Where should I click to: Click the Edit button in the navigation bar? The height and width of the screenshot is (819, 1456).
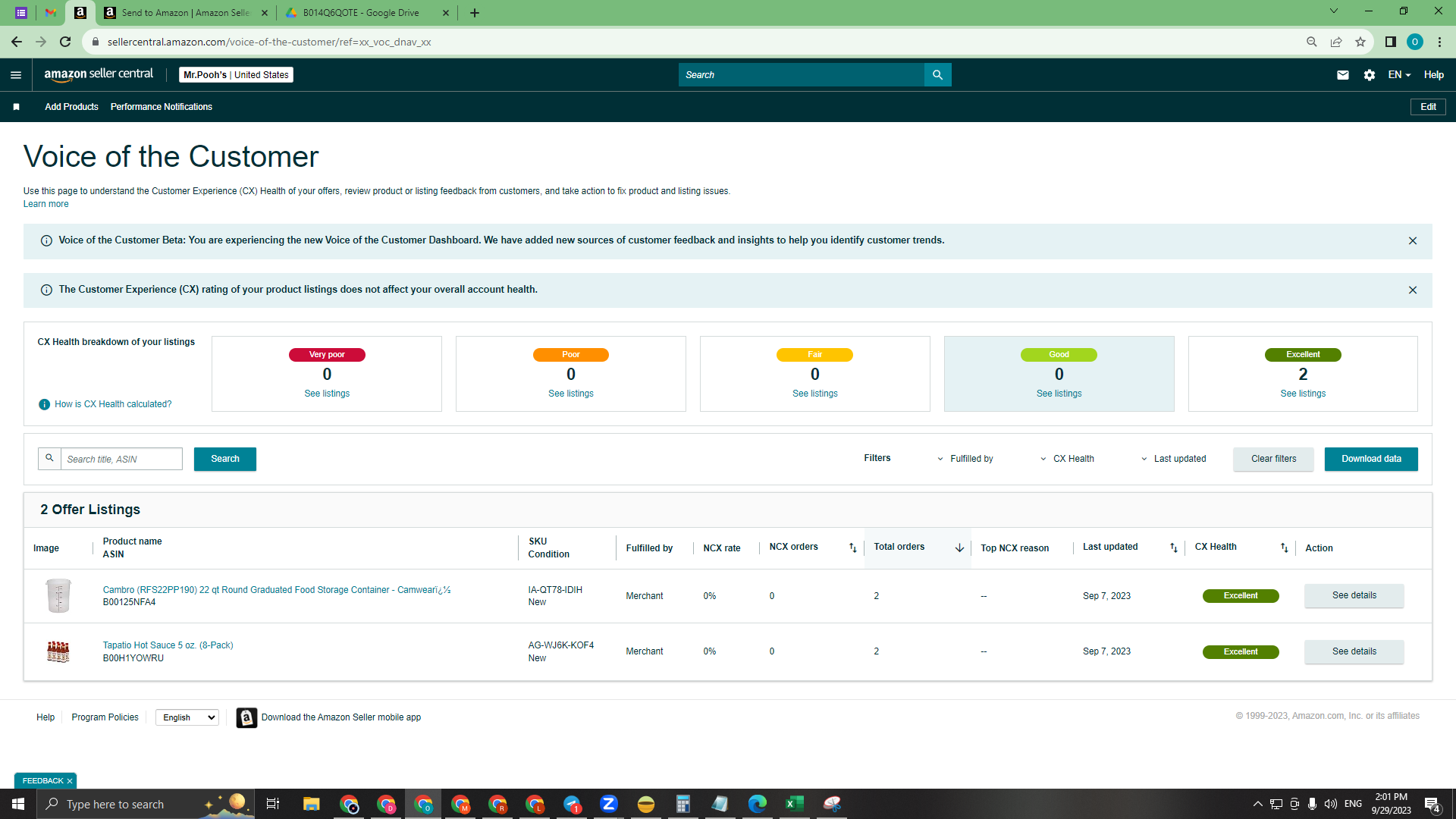[1428, 107]
